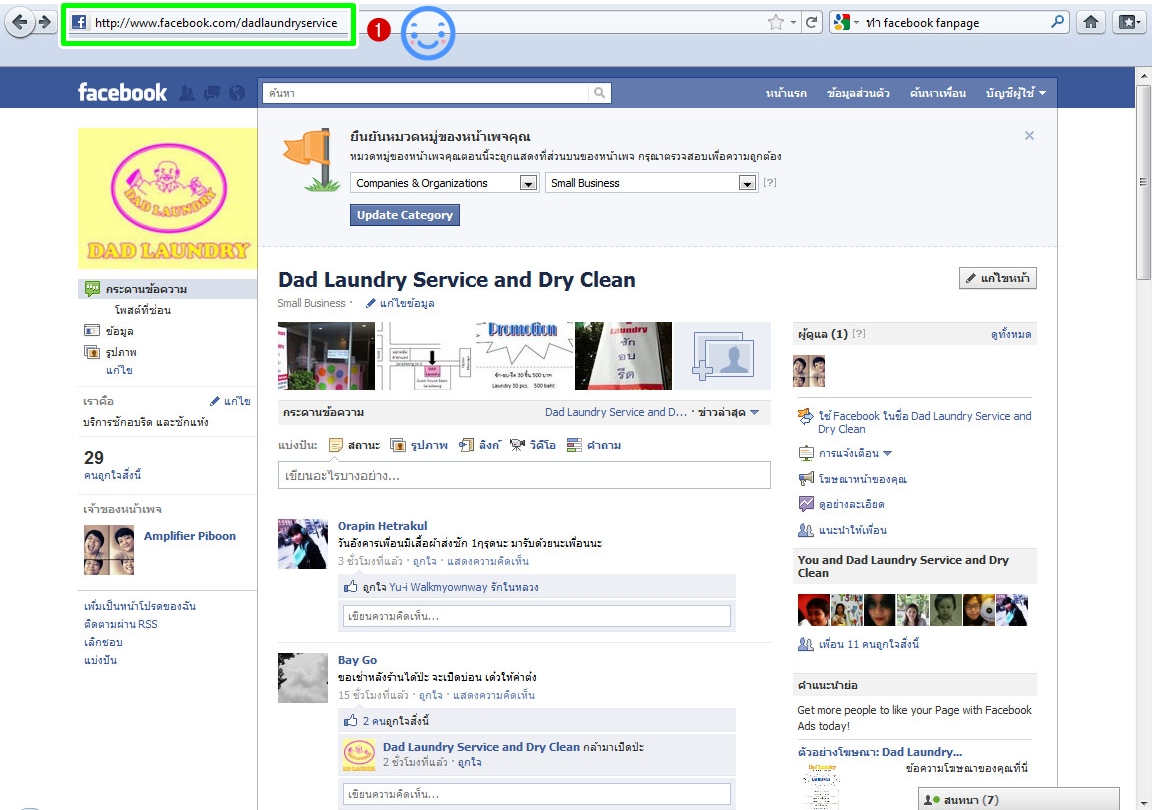Reload the page with the refresh icon
Screen dimensions: 1152x810
click(812, 23)
